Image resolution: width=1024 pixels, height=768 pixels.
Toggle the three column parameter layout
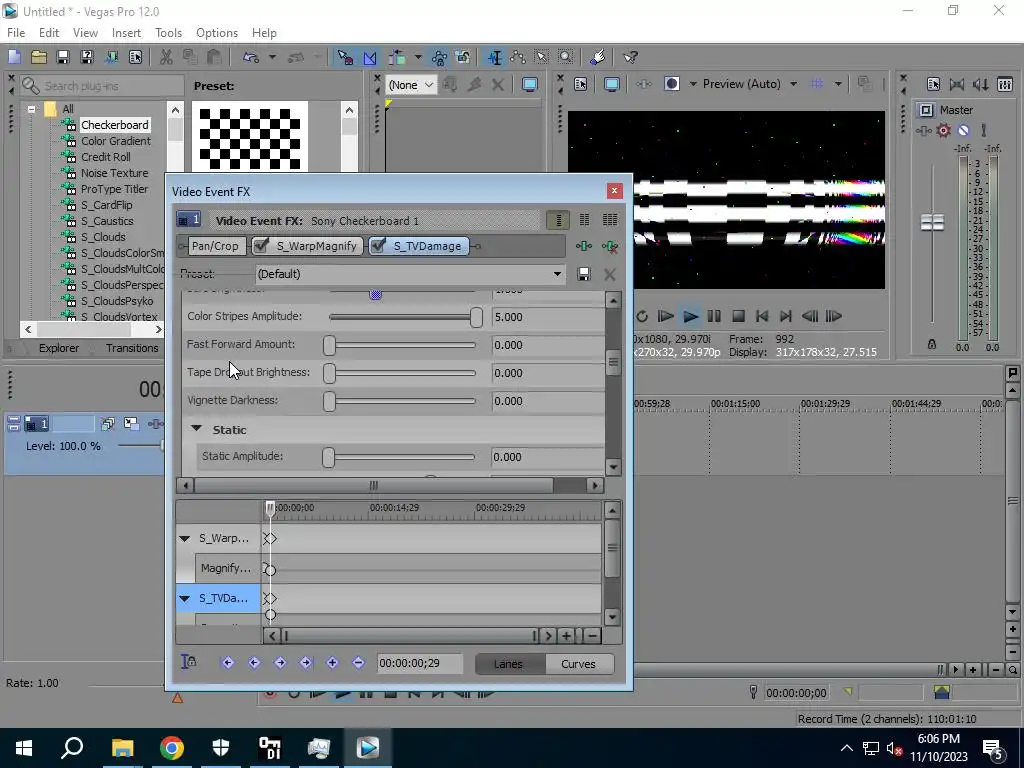(x=609, y=220)
